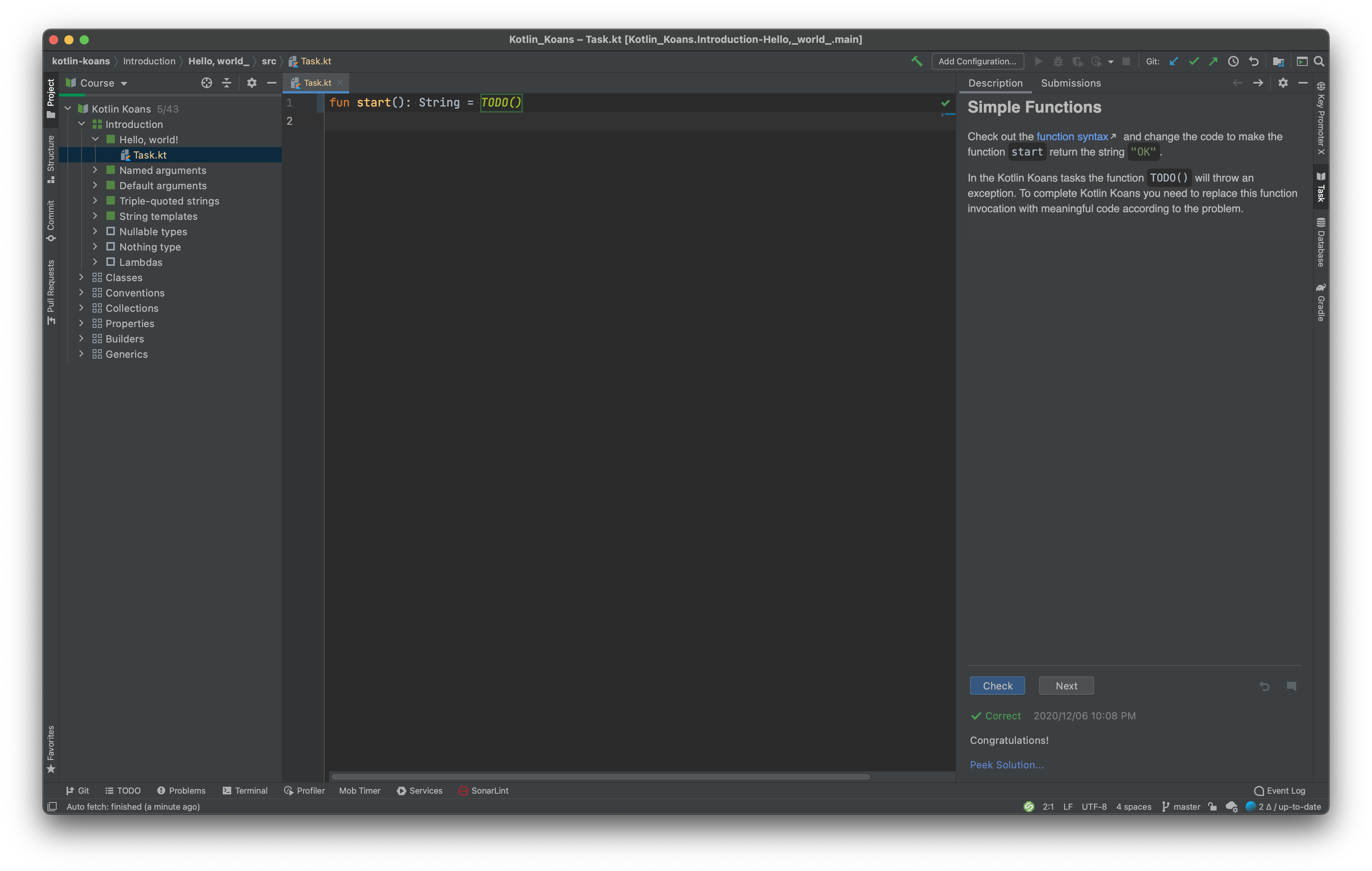Switch to the Submissions tab
1372x871 pixels.
[x=1071, y=83]
